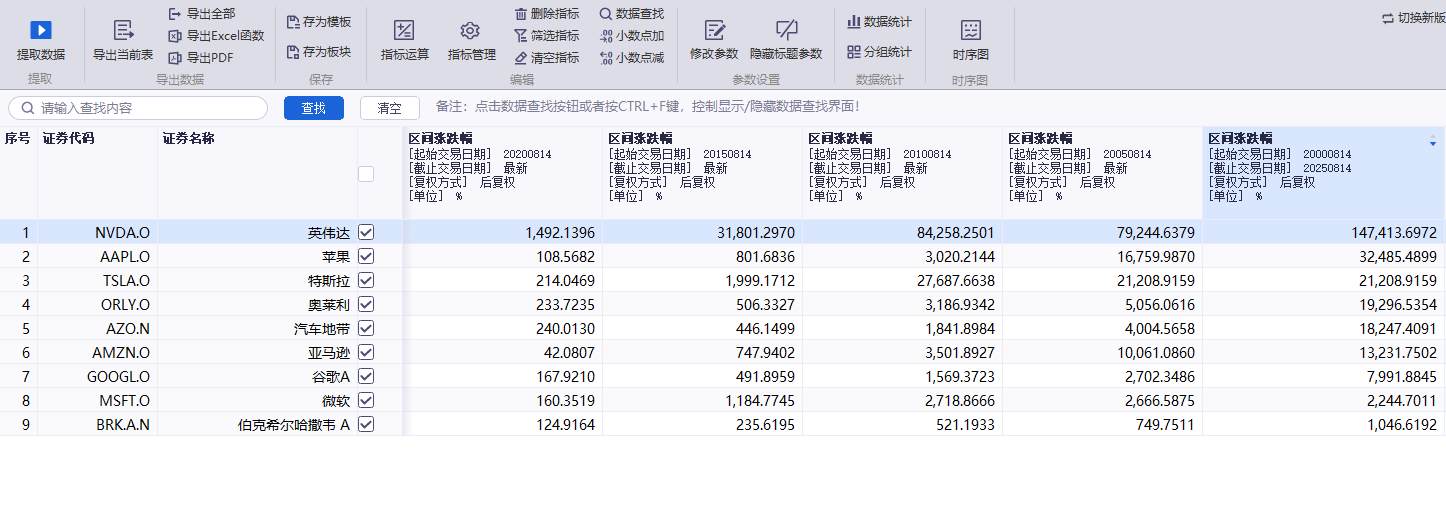
Task: Open 分组统计 grid icon
Action: pos(854,52)
